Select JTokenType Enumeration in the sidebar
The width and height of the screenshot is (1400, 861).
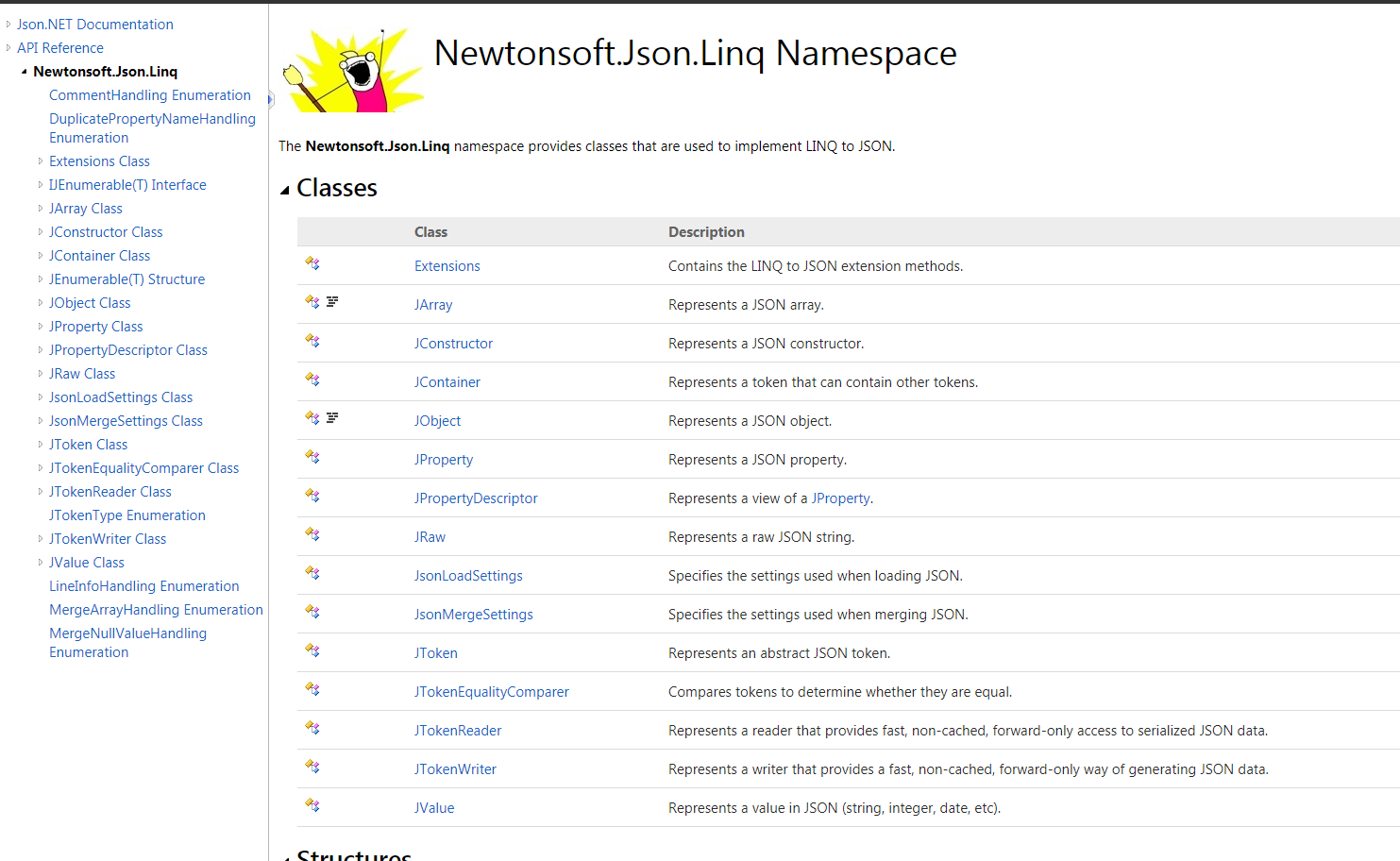127,515
